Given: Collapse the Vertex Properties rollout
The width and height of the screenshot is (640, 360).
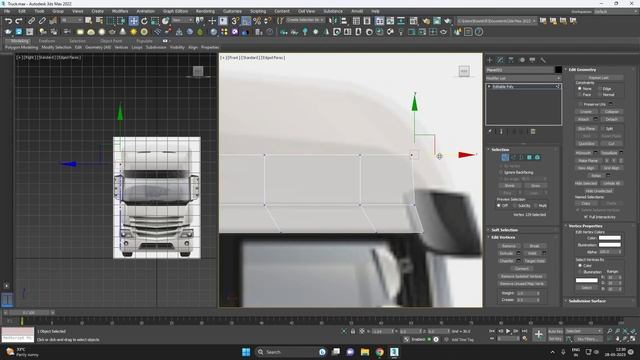Looking at the screenshot, I should click(585, 226).
